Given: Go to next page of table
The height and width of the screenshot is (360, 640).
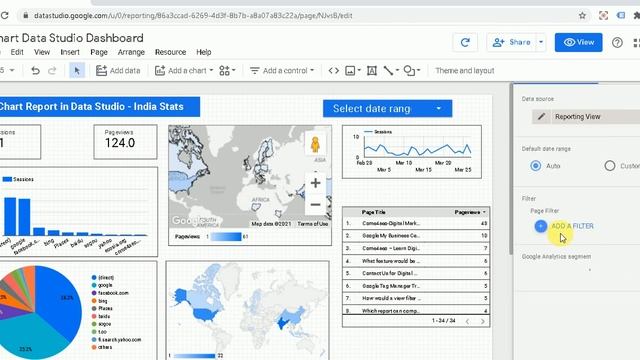Looking at the screenshot, I should [x=483, y=321].
